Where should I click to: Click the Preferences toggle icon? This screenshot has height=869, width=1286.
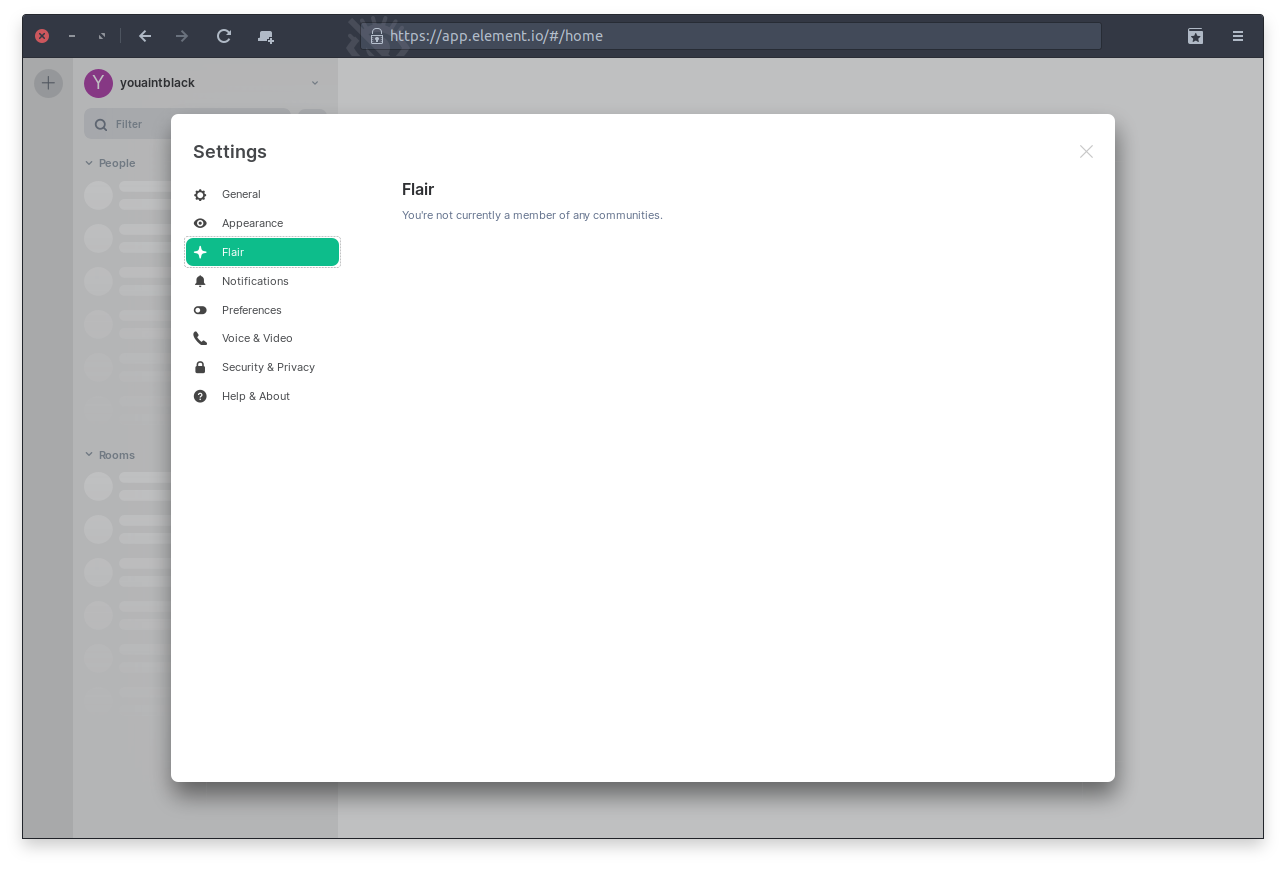pyautogui.click(x=200, y=311)
